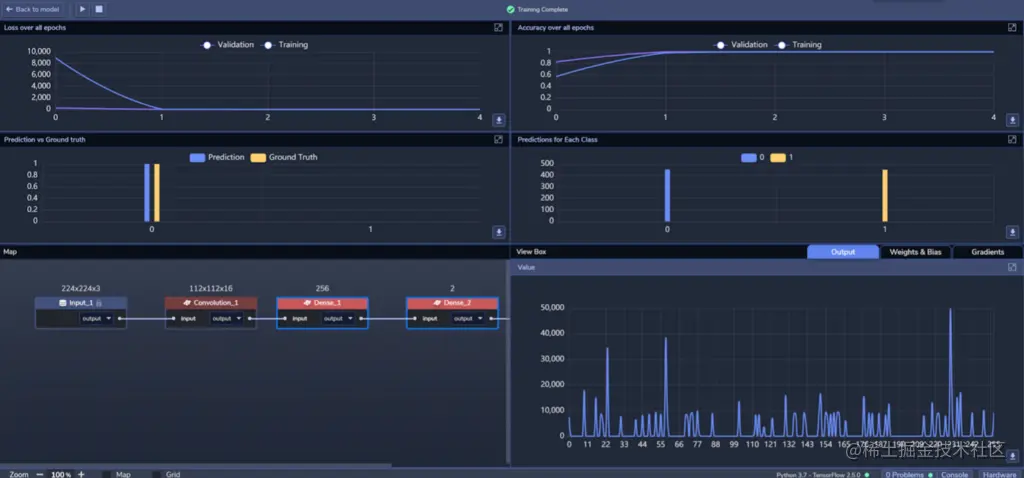1024x478 pixels.
Task: Select the Dense_1 node header
Action: click(323, 303)
